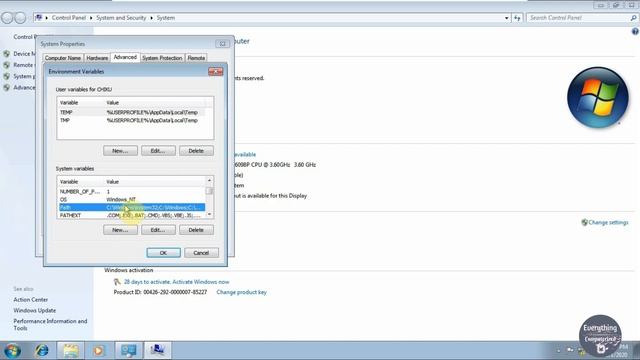Open Windows Explorer folder icon in taskbar

click(x=71, y=350)
